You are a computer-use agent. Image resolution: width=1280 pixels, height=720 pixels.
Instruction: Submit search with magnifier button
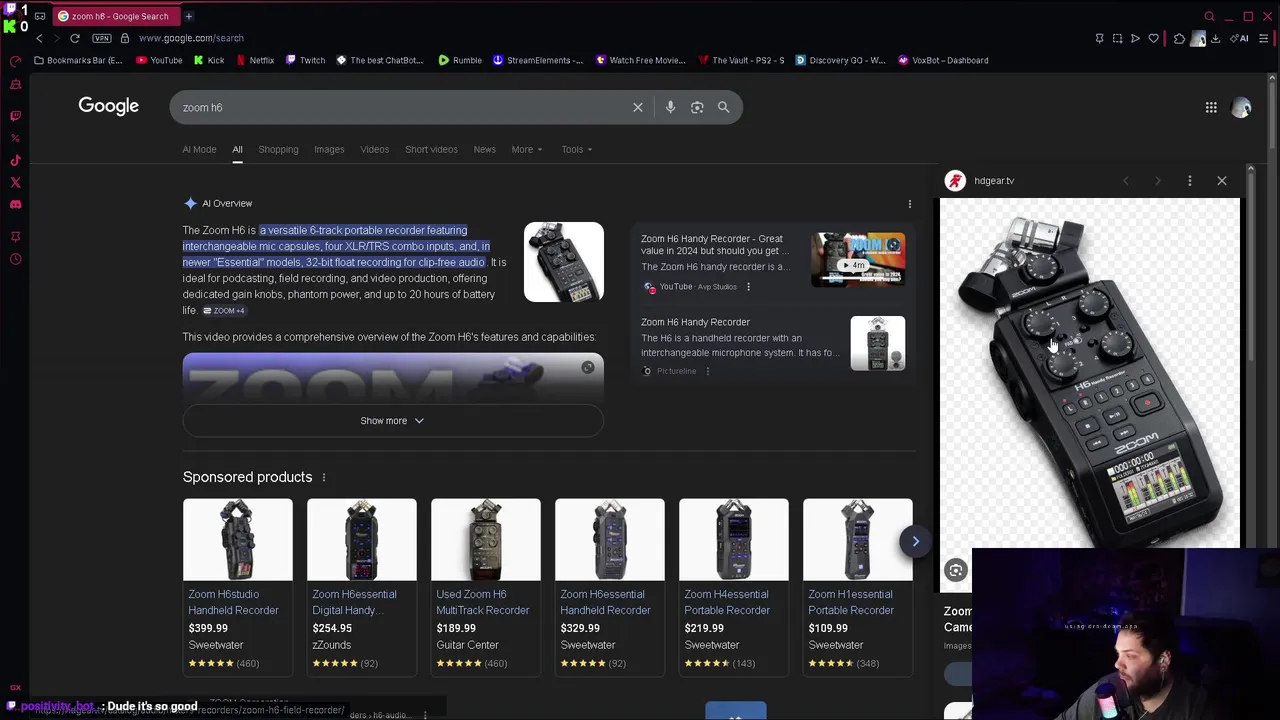(x=723, y=107)
